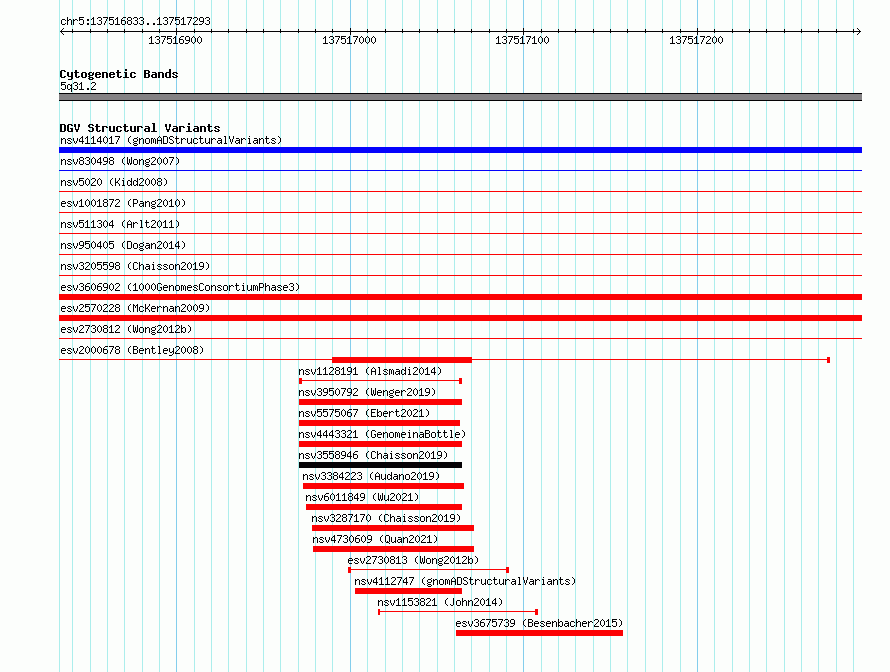Click the red bar of esv2570228

pos(460,318)
